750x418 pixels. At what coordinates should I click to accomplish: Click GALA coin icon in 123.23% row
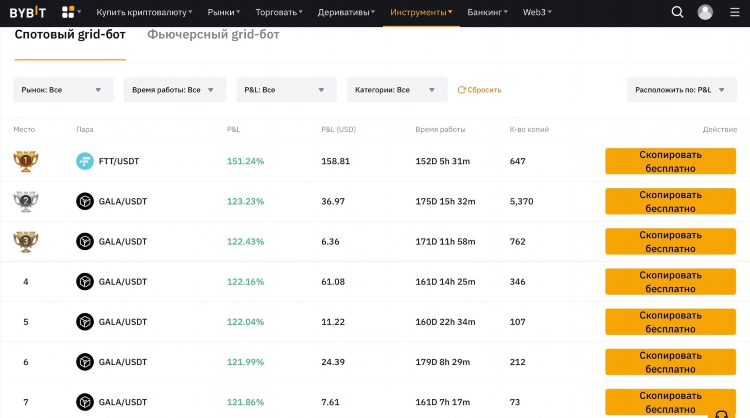click(x=85, y=201)
